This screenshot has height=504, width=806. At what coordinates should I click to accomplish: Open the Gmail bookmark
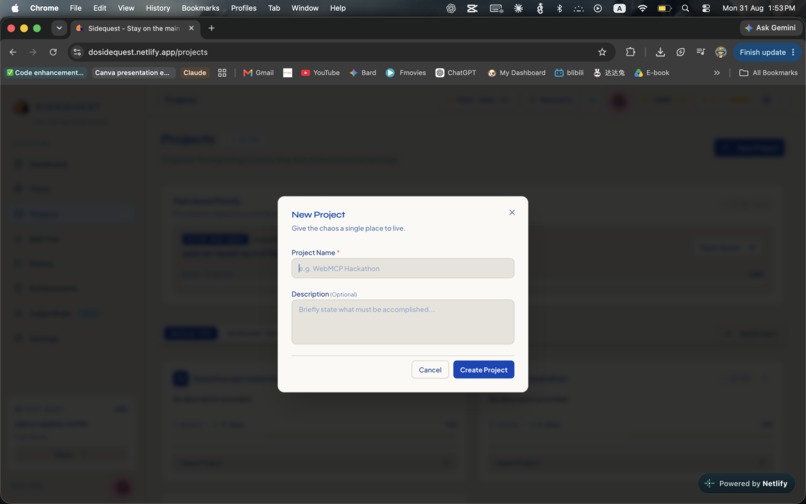[259, 73]
